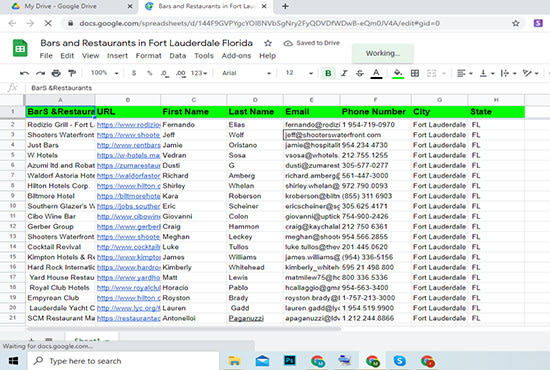Image resolution: width=550 pixels, height=370 pixels.
Task: Click the Redo arrow in the toolbar
Action: tap(40, 73)
